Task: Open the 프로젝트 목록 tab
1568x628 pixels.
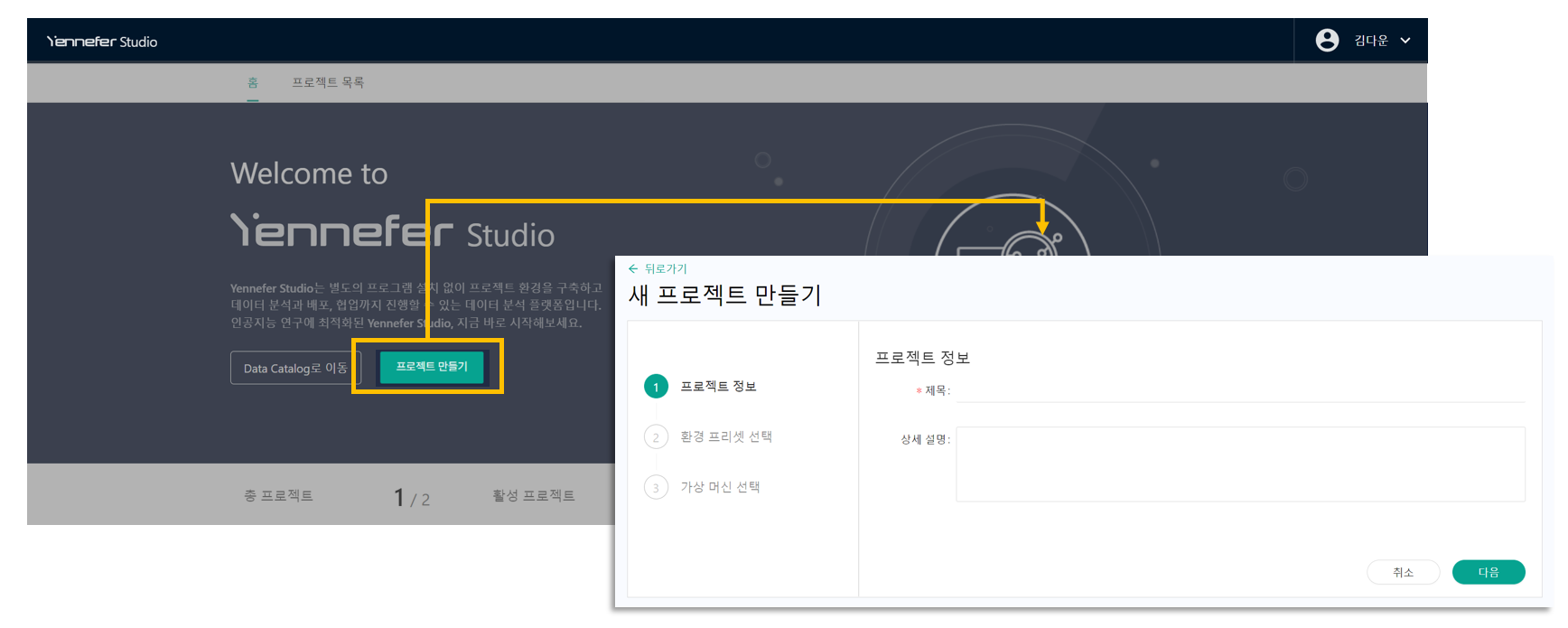Action: [x=327, y=83]
